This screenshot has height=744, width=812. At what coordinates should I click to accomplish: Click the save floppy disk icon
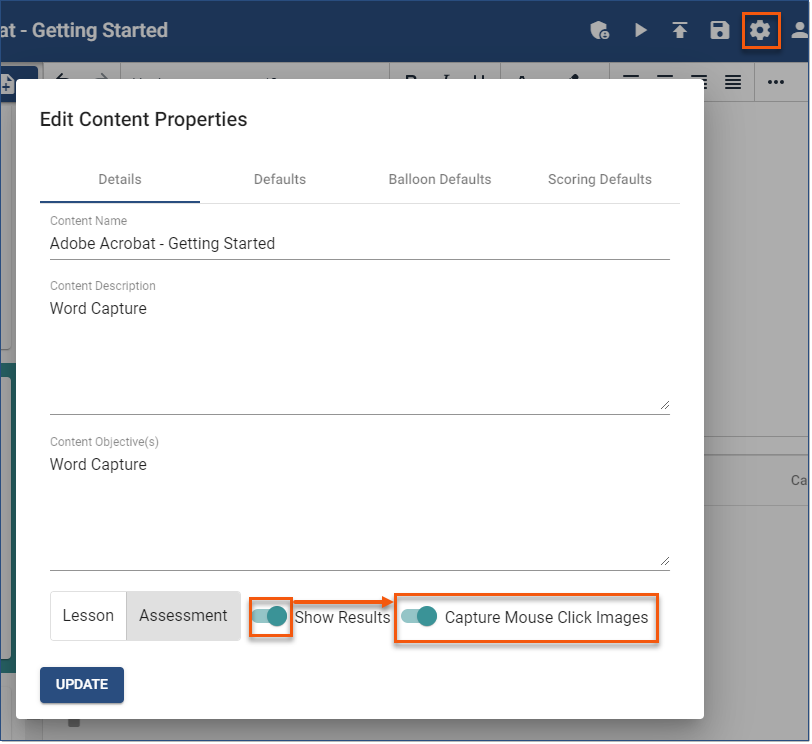pyautogui.click(x=720, y=30)
